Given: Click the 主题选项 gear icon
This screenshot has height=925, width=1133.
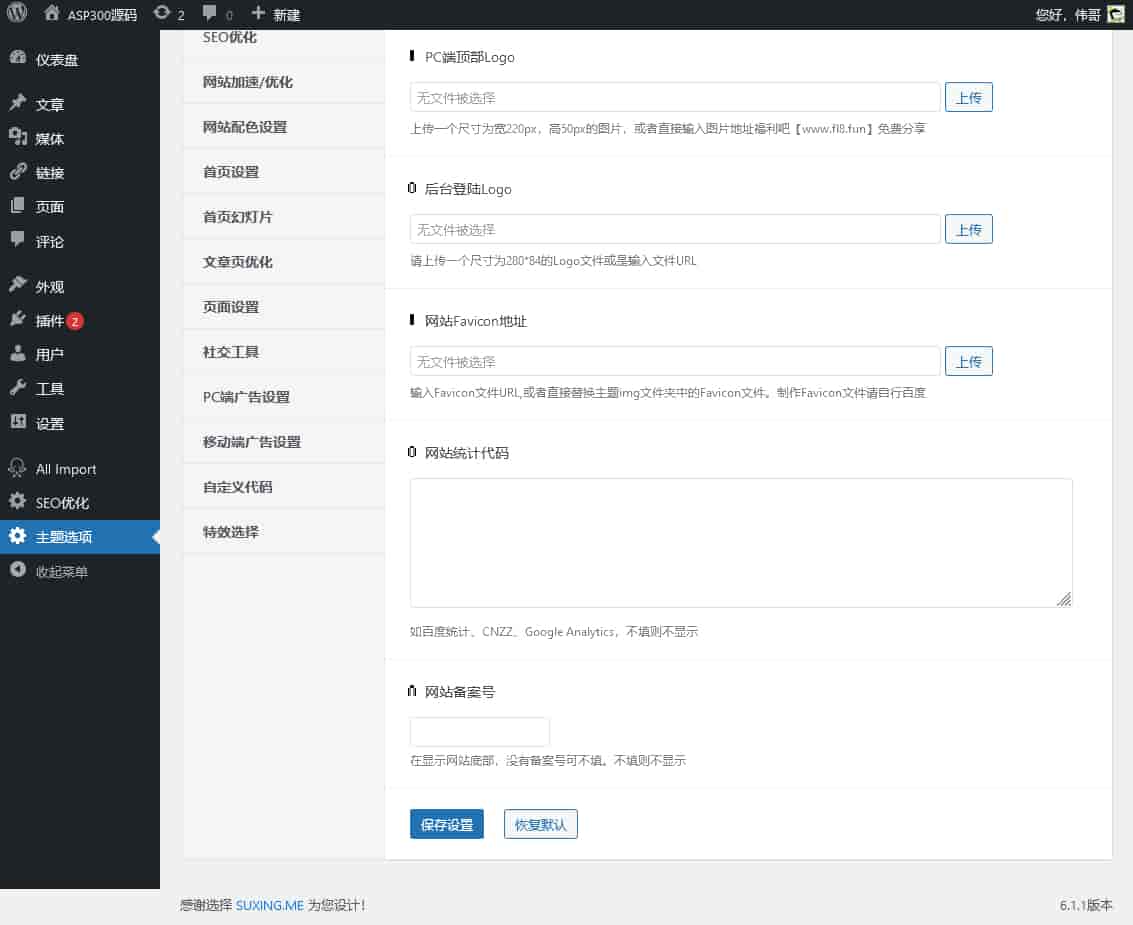Looking at the screenshot, I should (18, 535).
